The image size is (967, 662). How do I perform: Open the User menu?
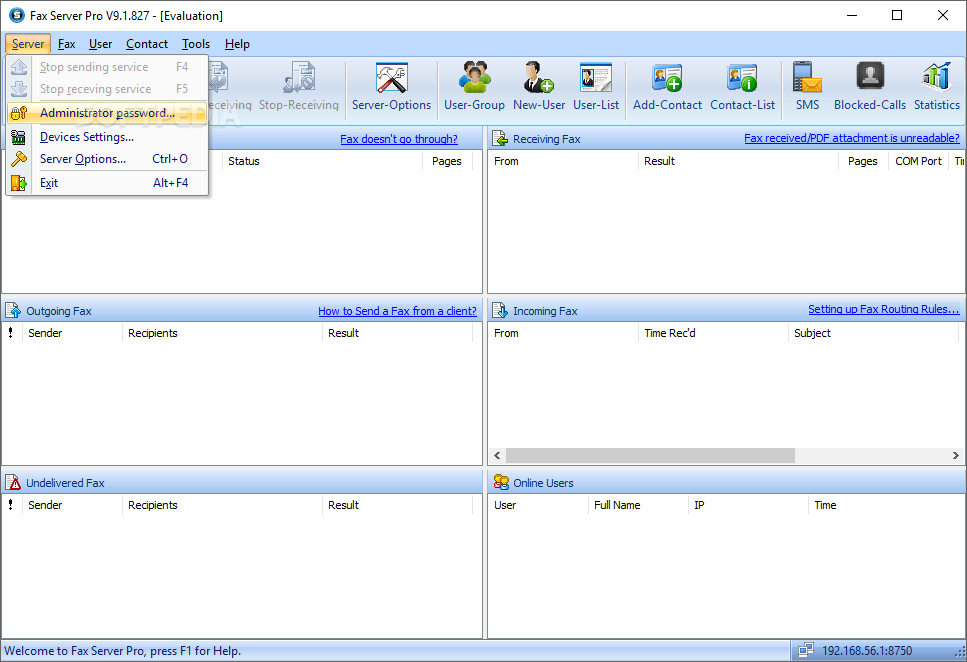101,44
